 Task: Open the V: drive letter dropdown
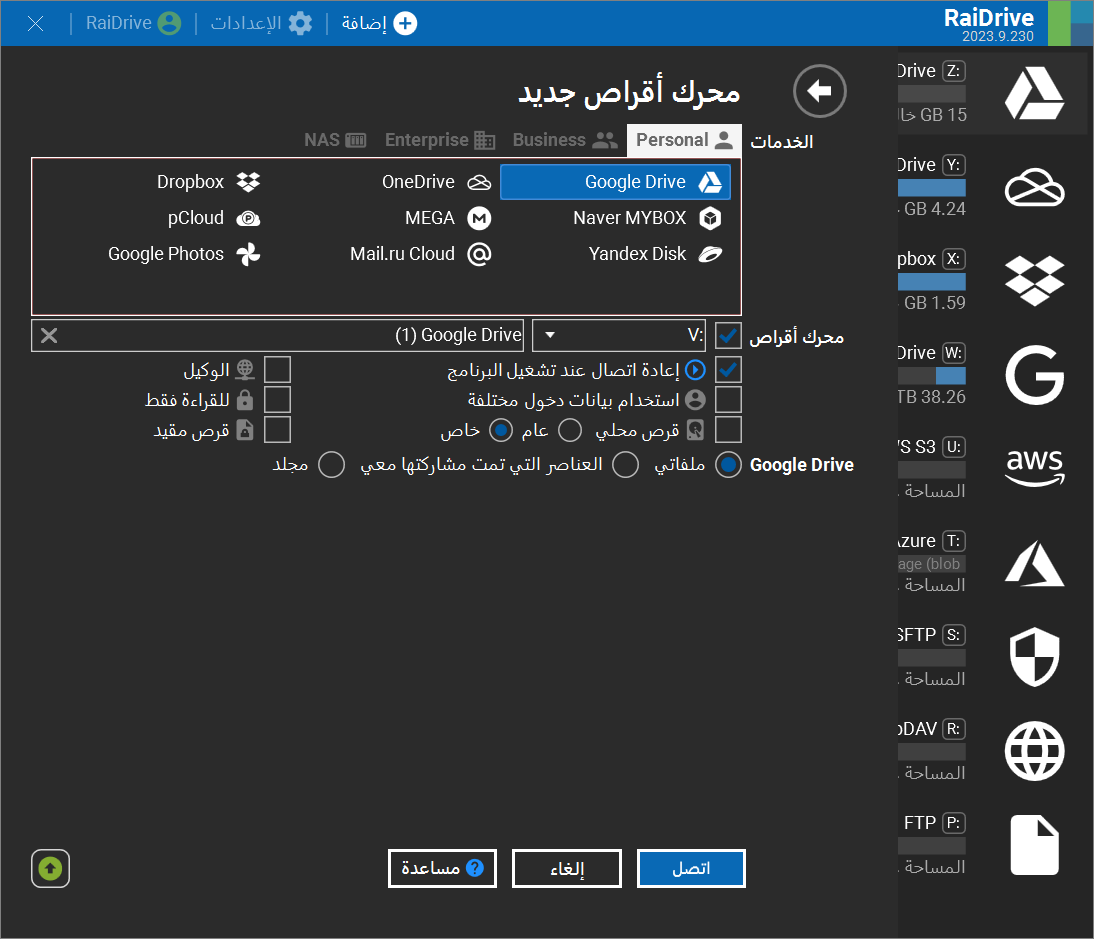619,336
